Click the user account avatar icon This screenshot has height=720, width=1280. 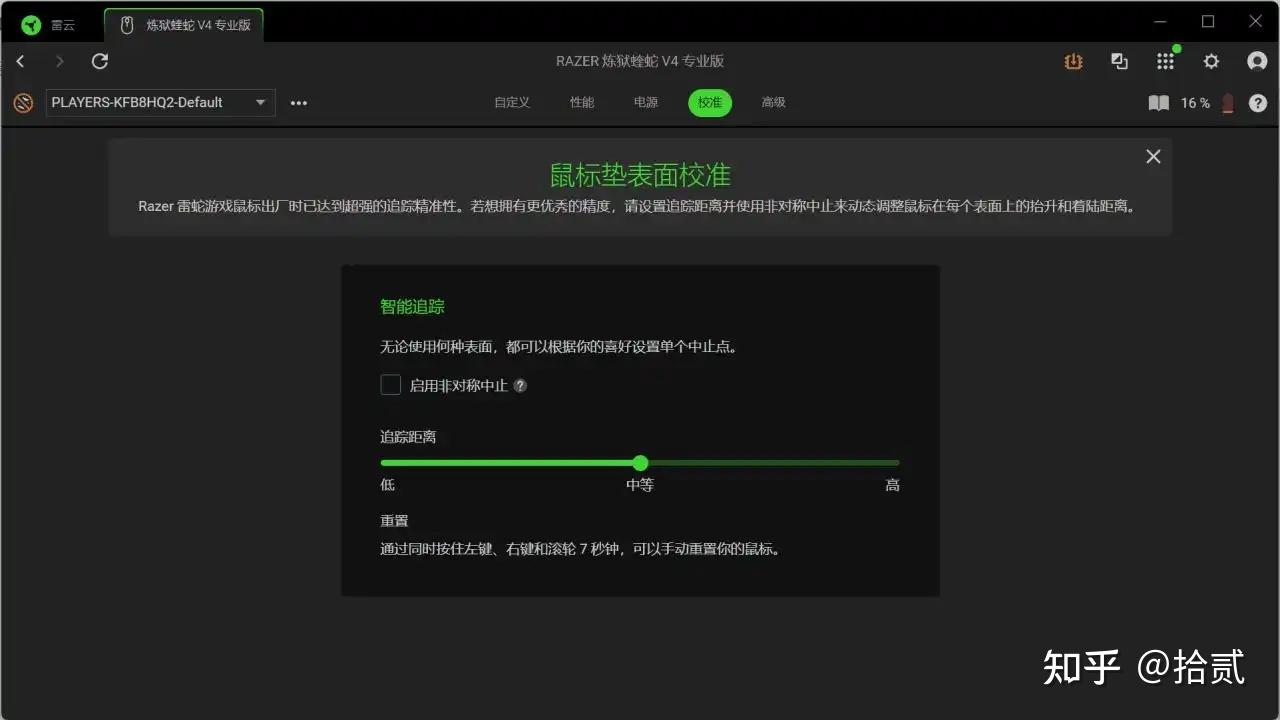pyautogui.click(x=1256, y=61)
